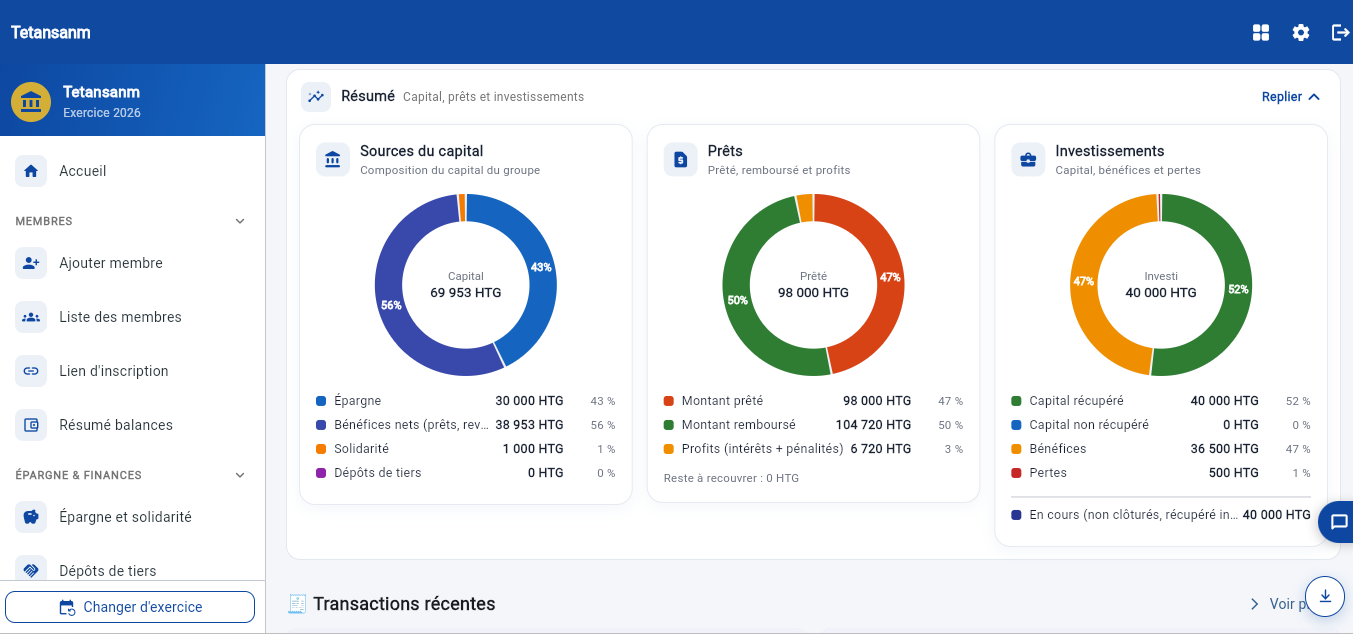Click the Prêts card document icon

click(x=681, y=159)
